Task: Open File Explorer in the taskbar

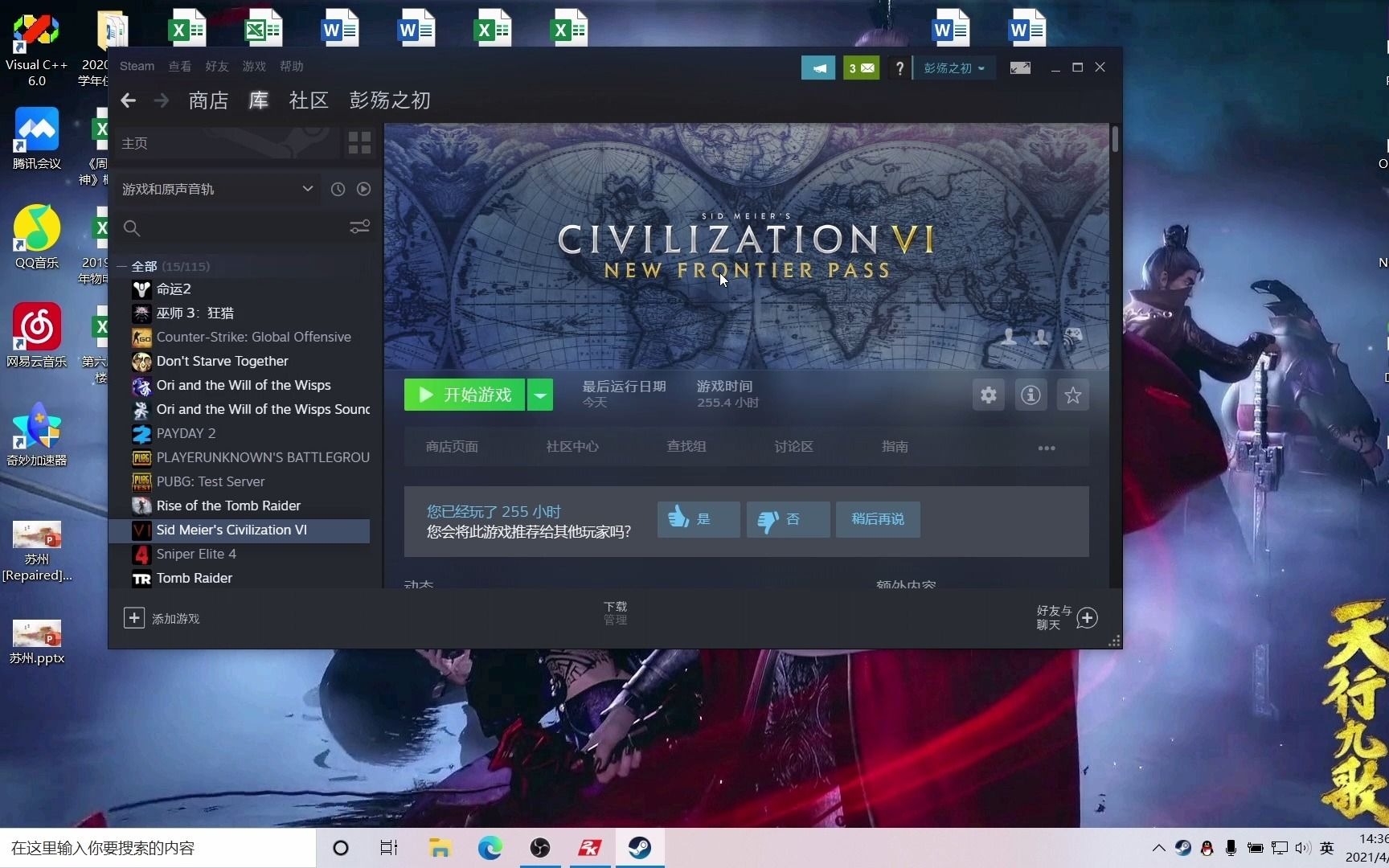Action: (x=440, y=848)
